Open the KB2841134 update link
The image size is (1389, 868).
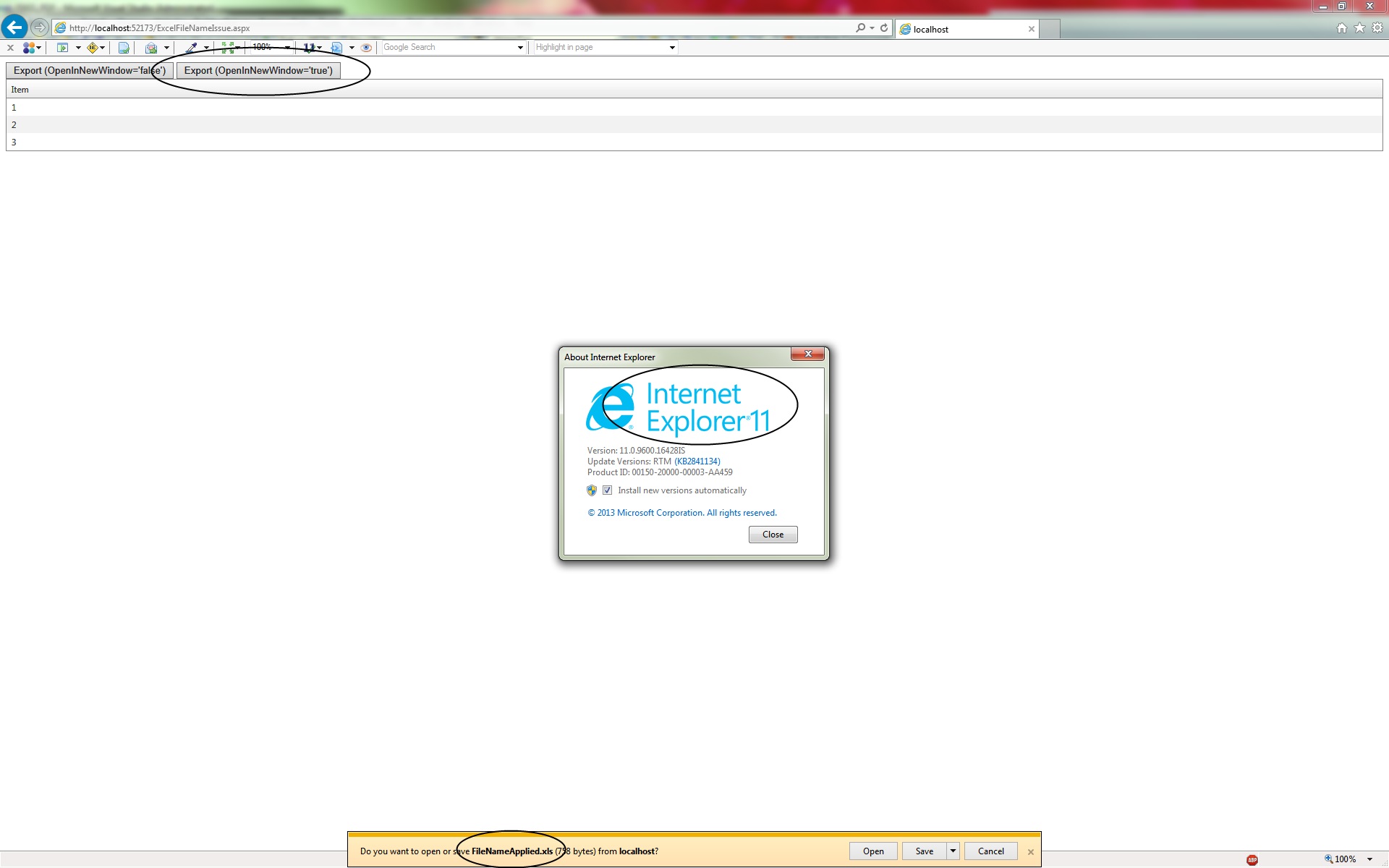[697, 461]
